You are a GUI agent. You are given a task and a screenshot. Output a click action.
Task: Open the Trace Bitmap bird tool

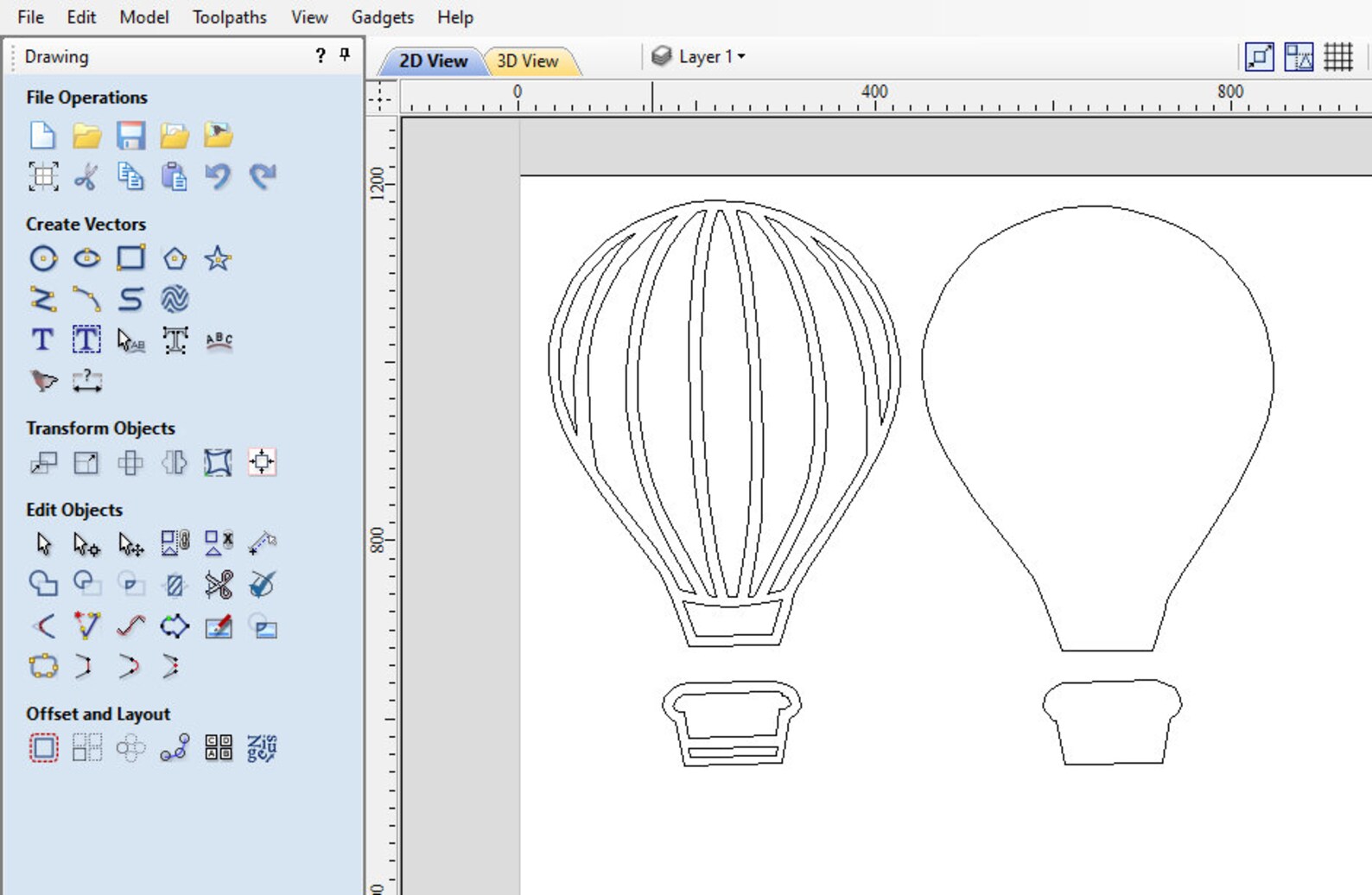43,380
